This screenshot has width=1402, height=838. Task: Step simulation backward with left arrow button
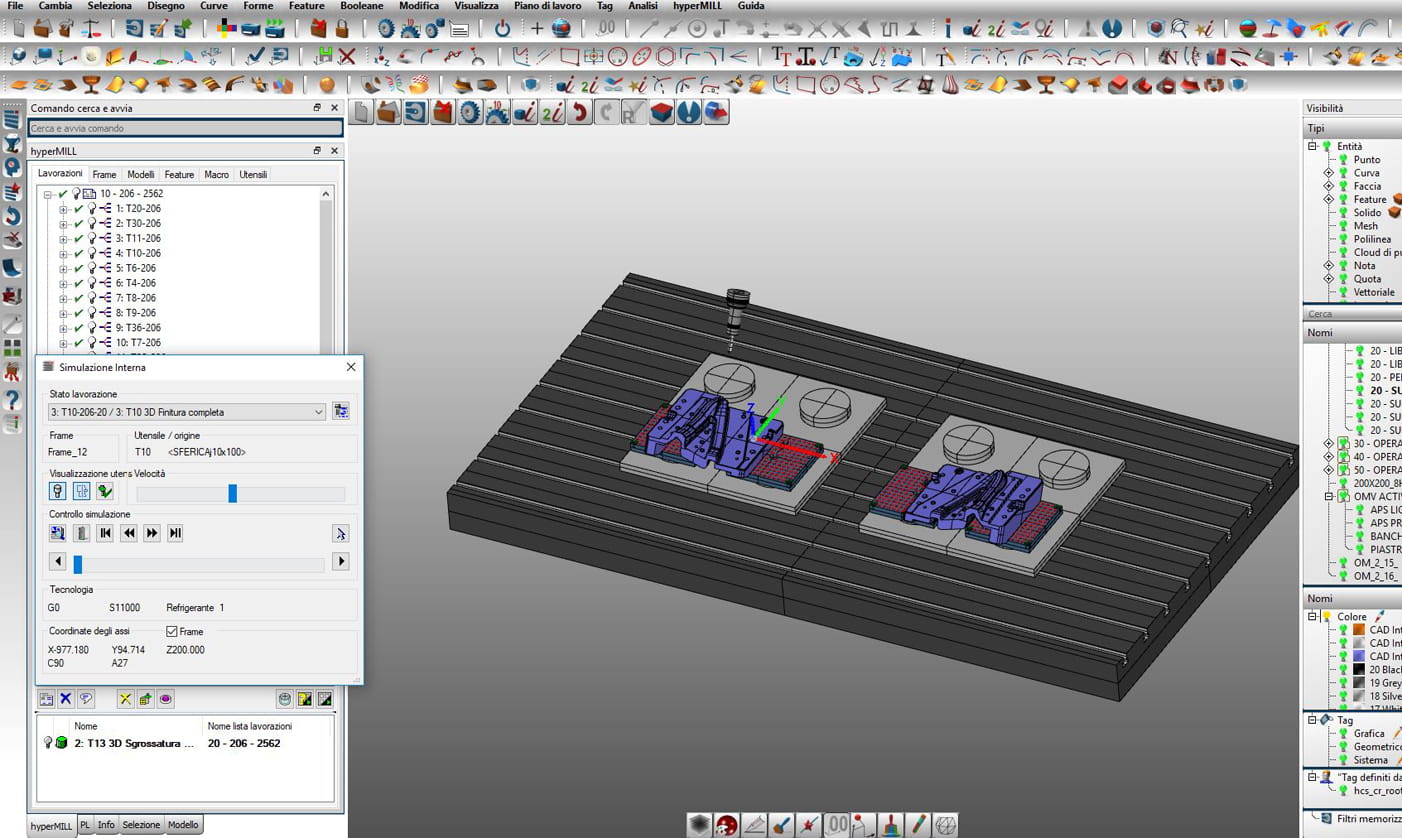tap(57, 562)
